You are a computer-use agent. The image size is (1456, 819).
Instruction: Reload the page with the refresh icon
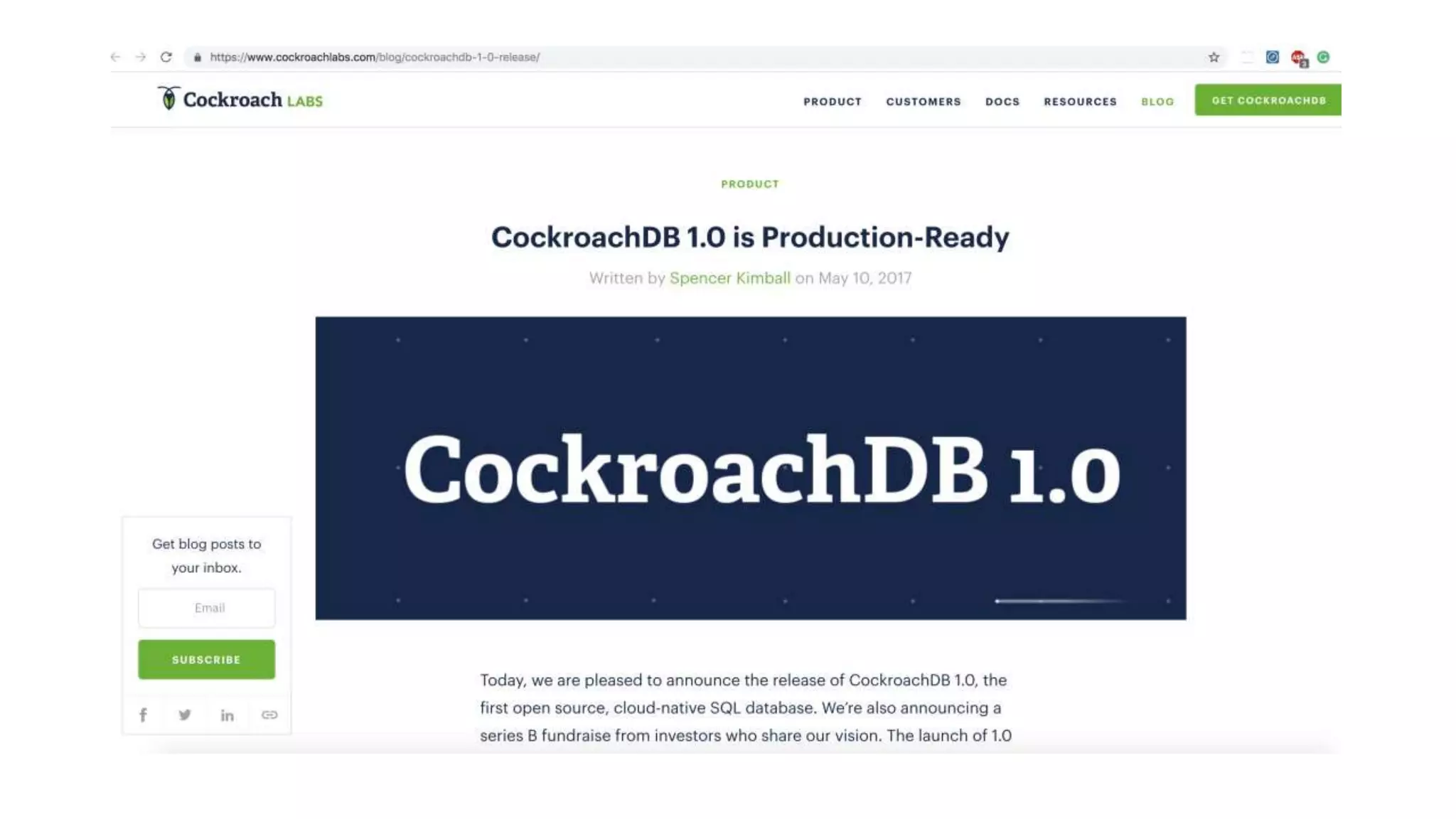tap(166, 57)
